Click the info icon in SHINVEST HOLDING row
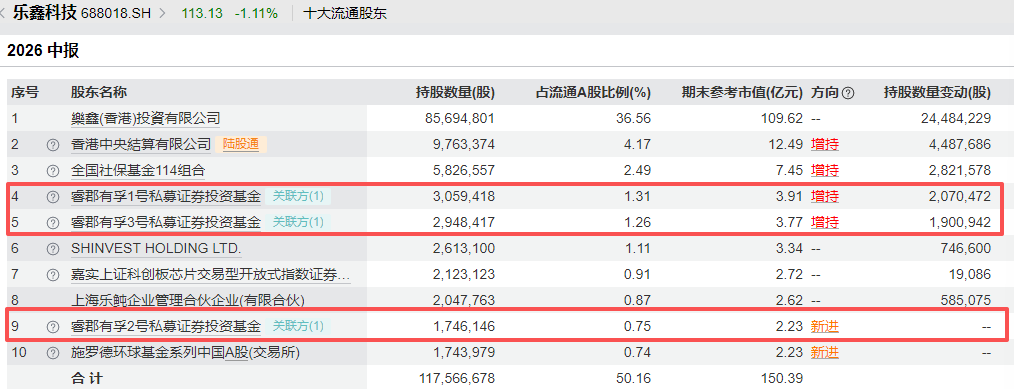 [x=52, y=249]
